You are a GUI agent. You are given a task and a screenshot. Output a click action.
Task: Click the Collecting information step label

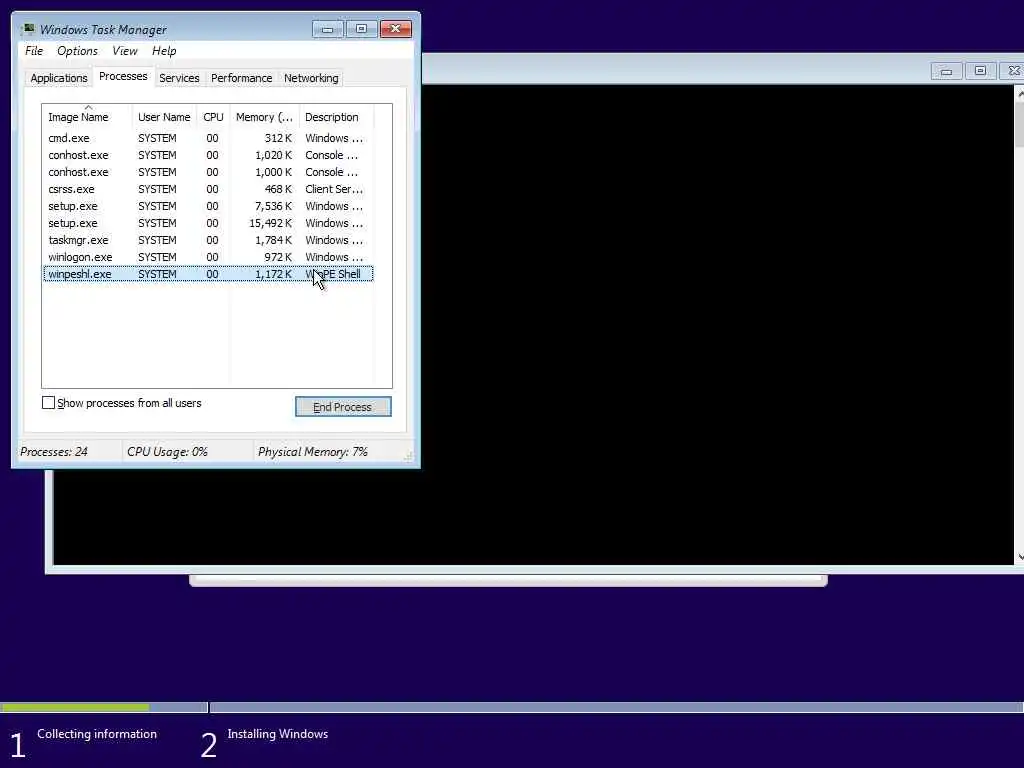click(x=97, y=734)
